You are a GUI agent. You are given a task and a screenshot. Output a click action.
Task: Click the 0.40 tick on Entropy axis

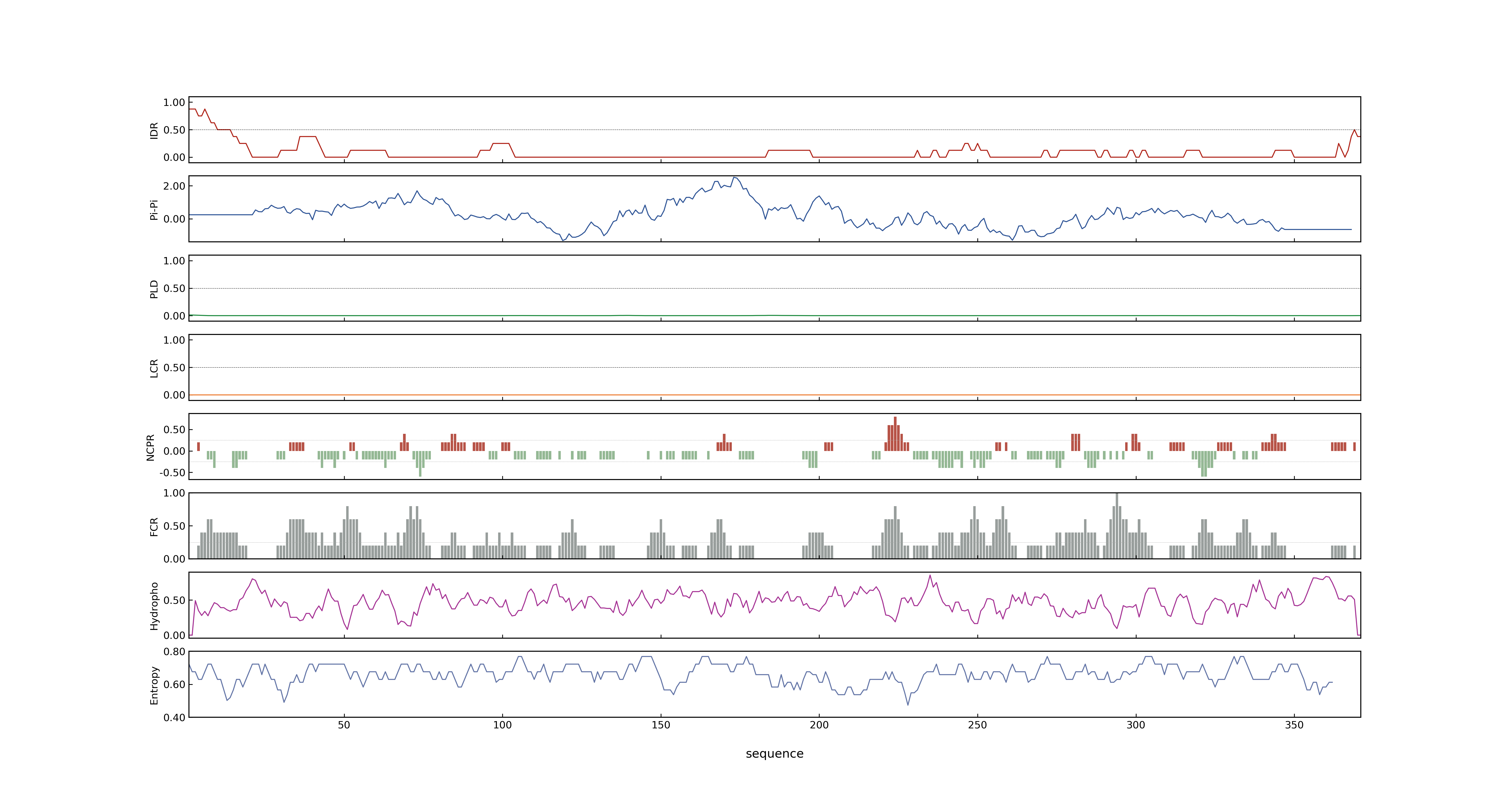[x=174, y=717]
